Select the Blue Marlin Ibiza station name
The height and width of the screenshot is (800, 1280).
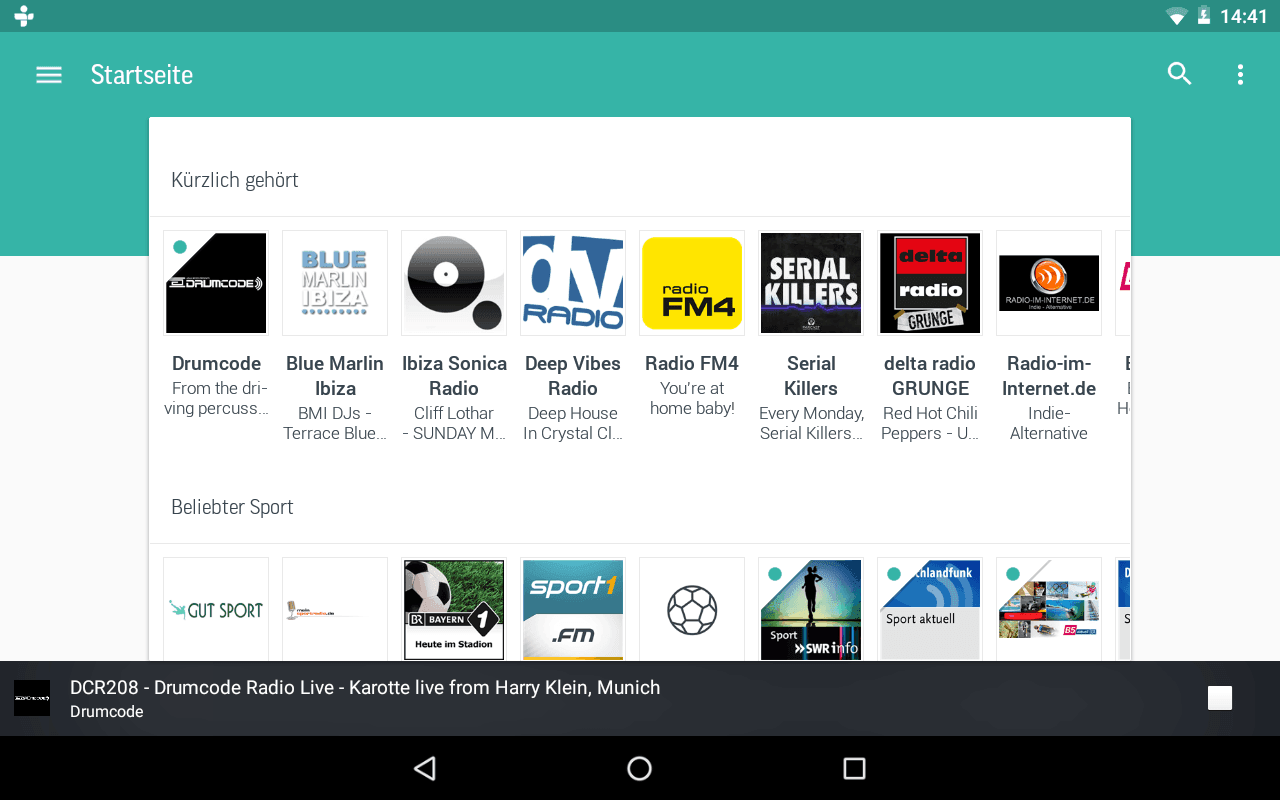coord(335,376)
